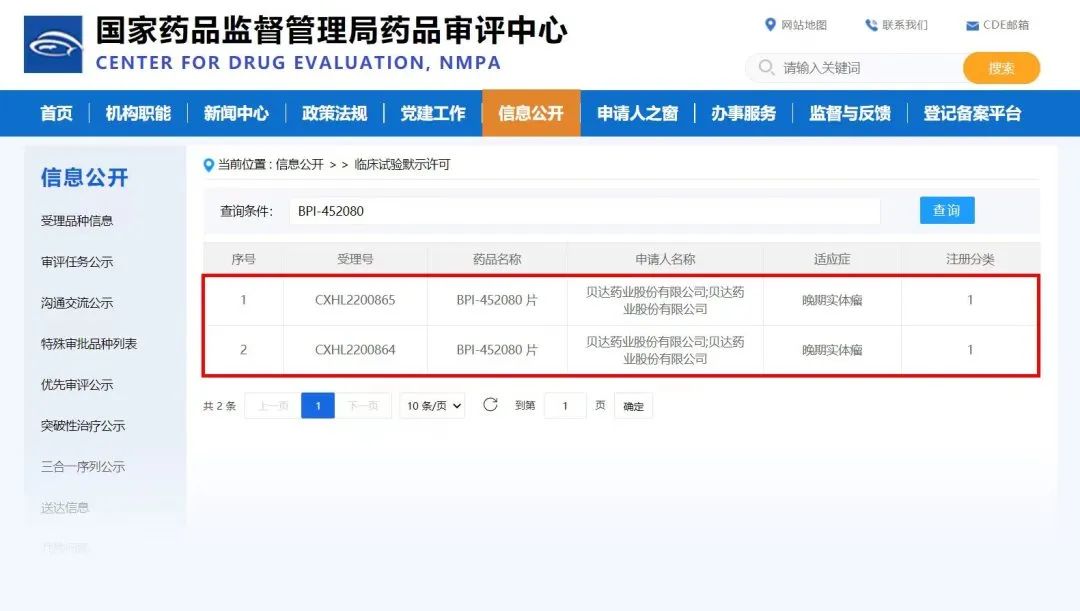This screenshot has width=1080, height=611.
Task: Open the 政策法规 menu item
Action: [334, 113]
